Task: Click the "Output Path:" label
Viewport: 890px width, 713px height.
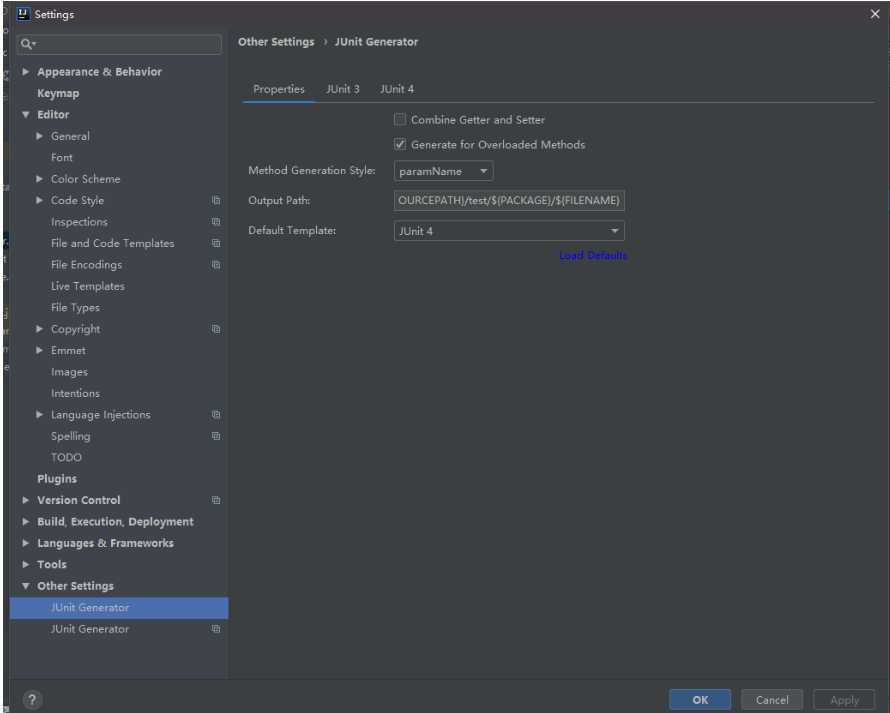Action: click(279, 200)
